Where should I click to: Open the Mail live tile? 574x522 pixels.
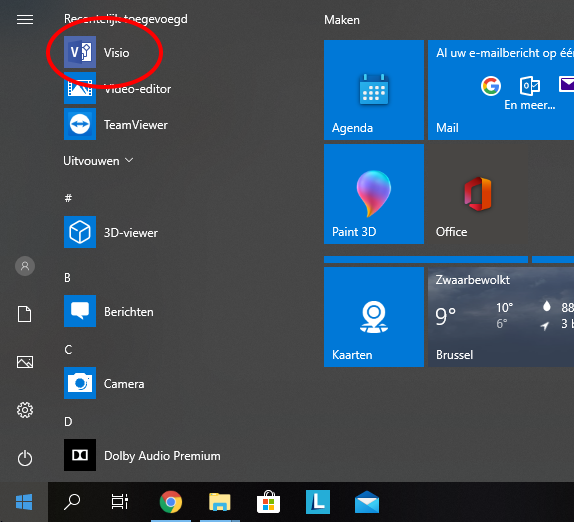(501, 90)
